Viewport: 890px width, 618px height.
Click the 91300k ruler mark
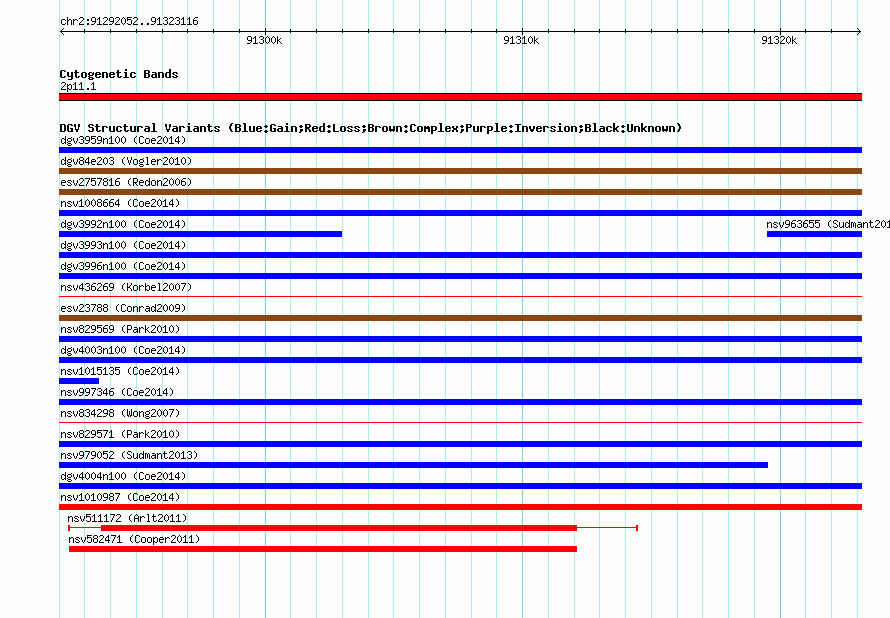tap(264, 40)
